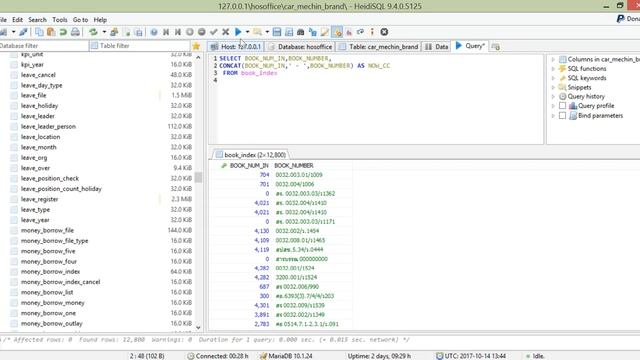Click the green Refresh icon
This screenshot has width=640, height=360.
(93, 32)
